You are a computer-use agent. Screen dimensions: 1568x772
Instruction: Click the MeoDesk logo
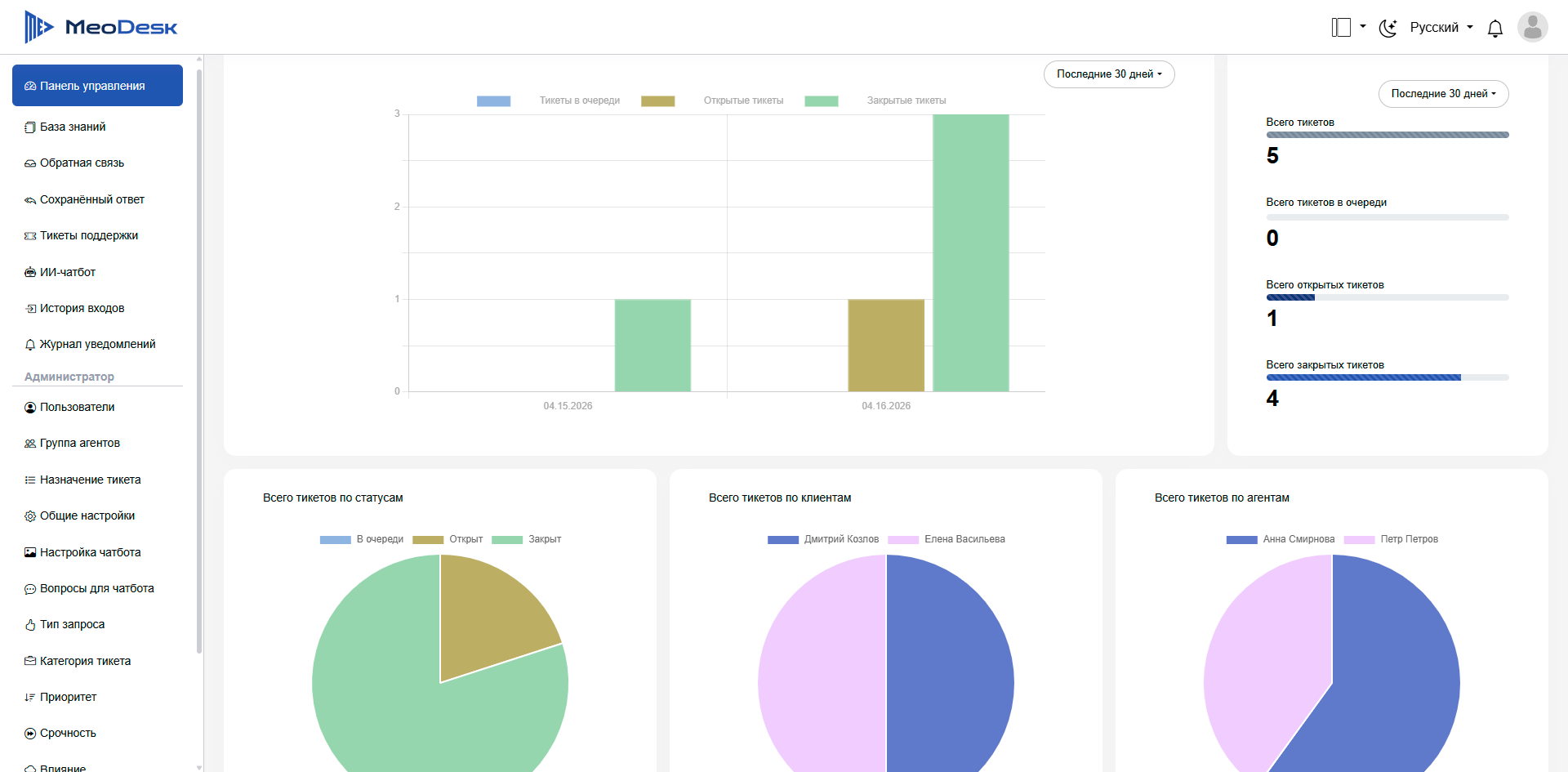[x=101, y=27]
